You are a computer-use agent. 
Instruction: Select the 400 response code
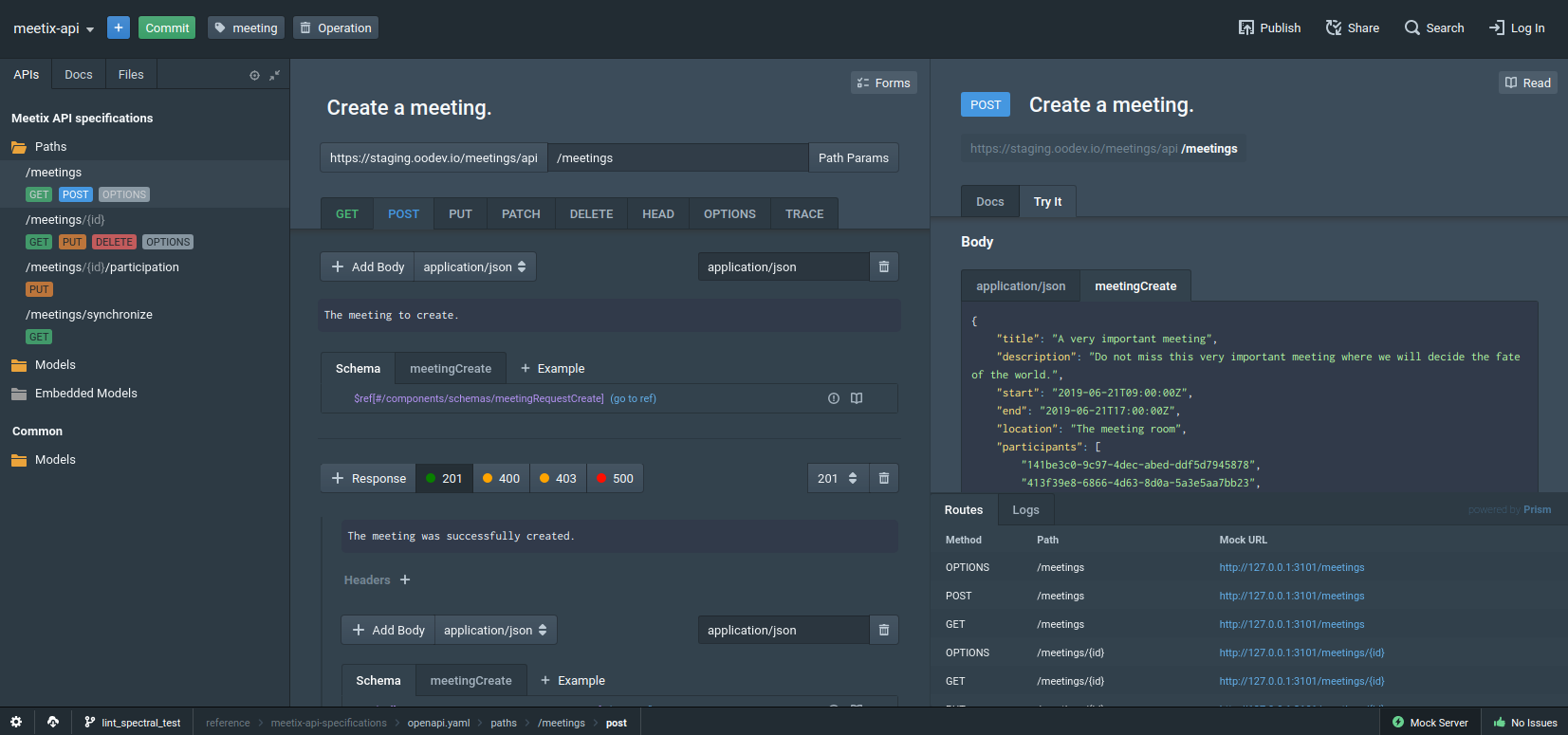coord(501,478)
